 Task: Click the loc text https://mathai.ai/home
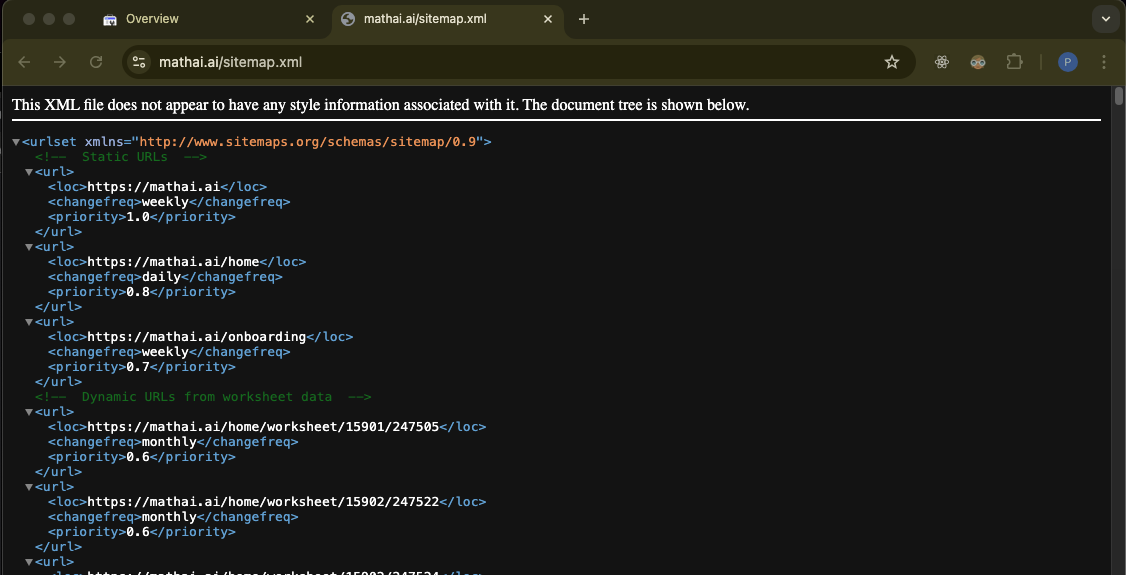pos(172,262)
